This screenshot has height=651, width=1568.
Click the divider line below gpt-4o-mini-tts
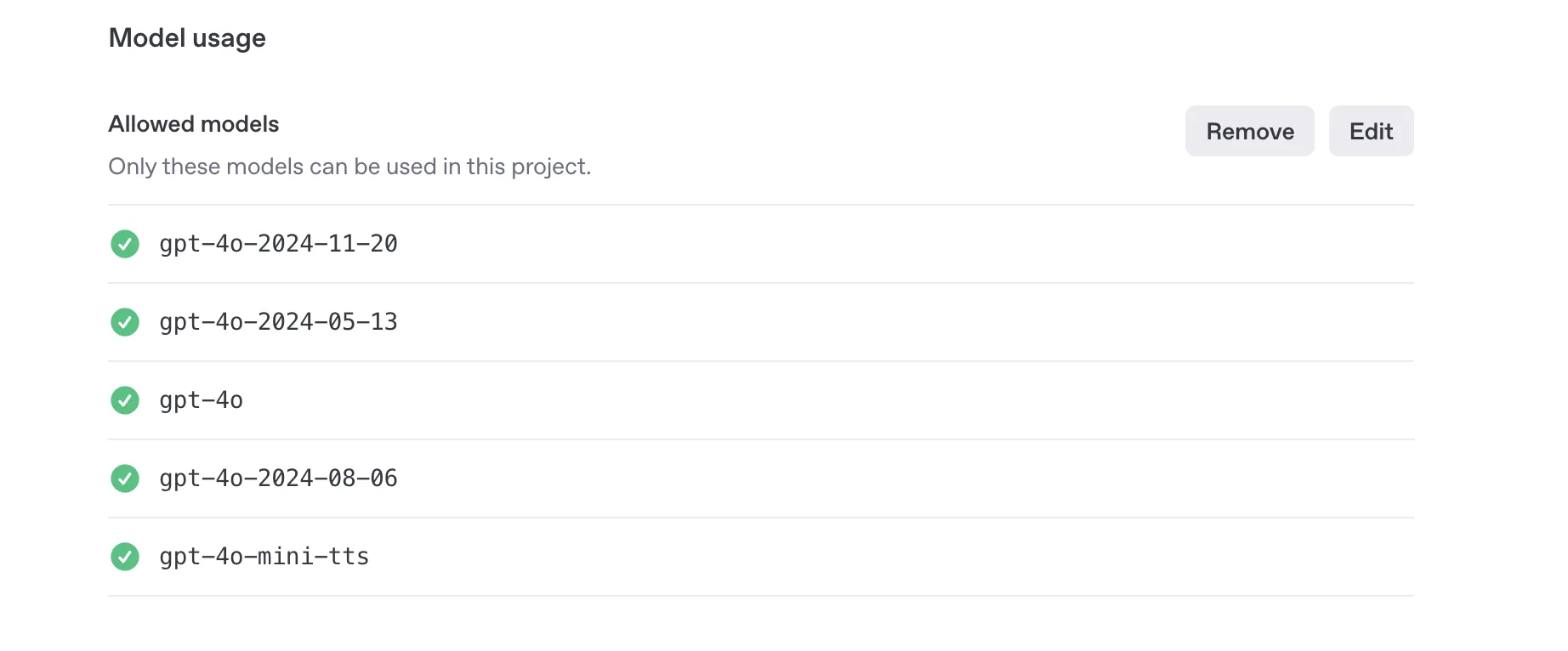click(x=760, y=596)
